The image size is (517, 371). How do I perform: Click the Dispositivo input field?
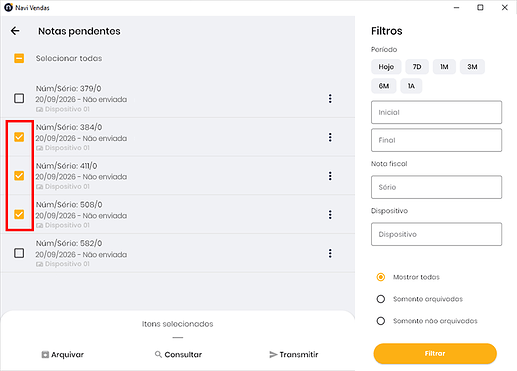click(436, 234)
